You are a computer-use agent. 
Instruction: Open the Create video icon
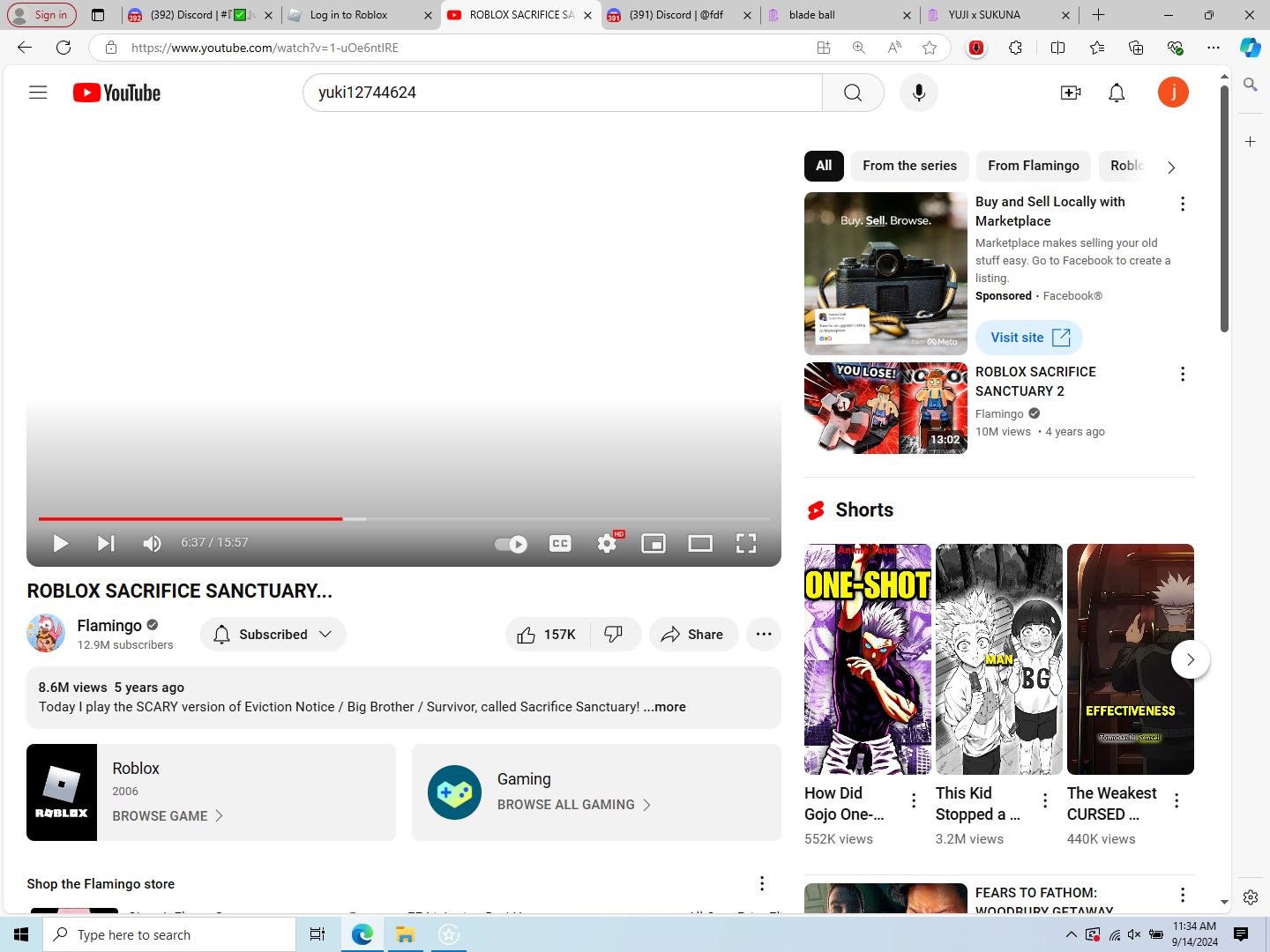click(x=1071, y=93)
